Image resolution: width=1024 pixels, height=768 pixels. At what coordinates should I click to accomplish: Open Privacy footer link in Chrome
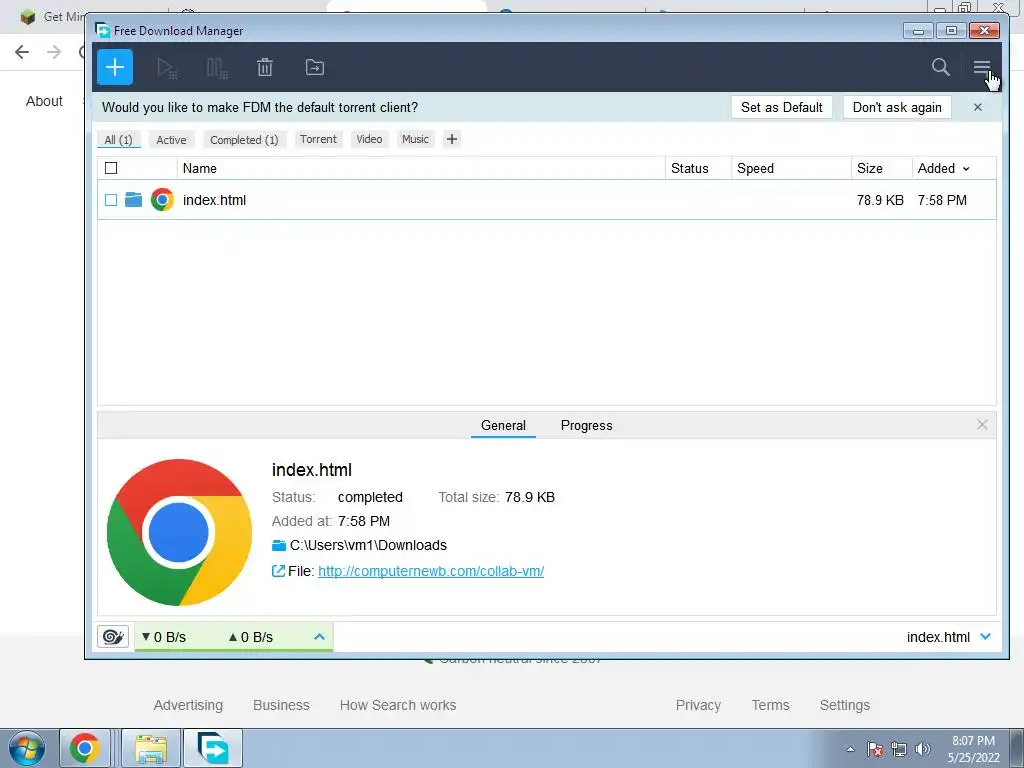698,705
